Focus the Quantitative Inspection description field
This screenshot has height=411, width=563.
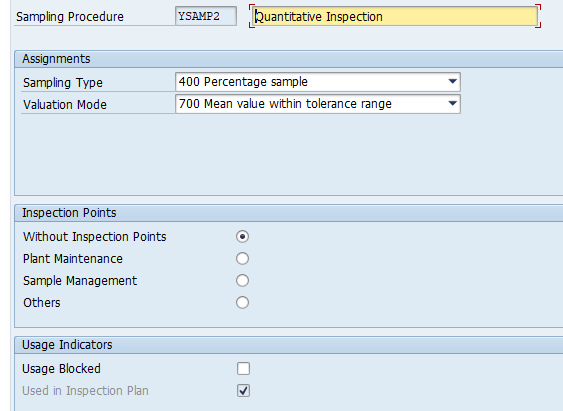pyautogui.click(x=395, y=17)
